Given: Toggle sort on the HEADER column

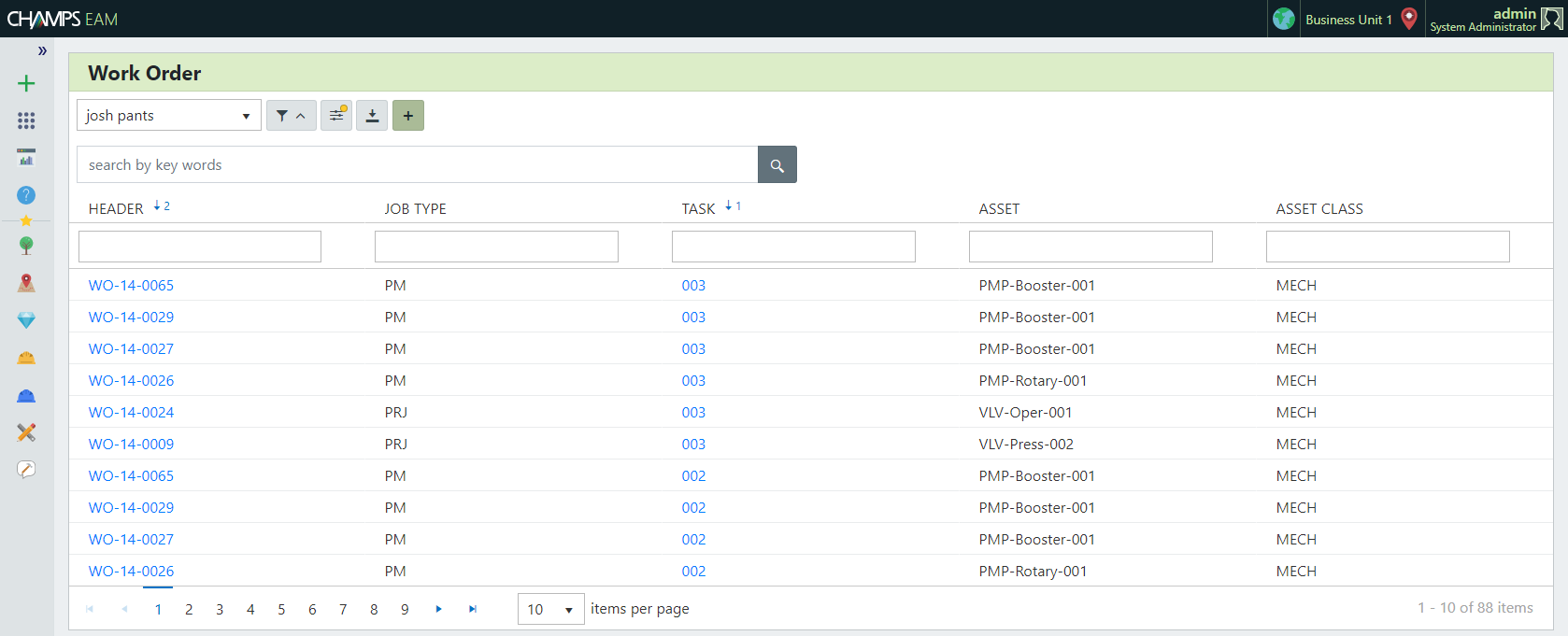Looking at the screenshot, I should coord(117,208).
